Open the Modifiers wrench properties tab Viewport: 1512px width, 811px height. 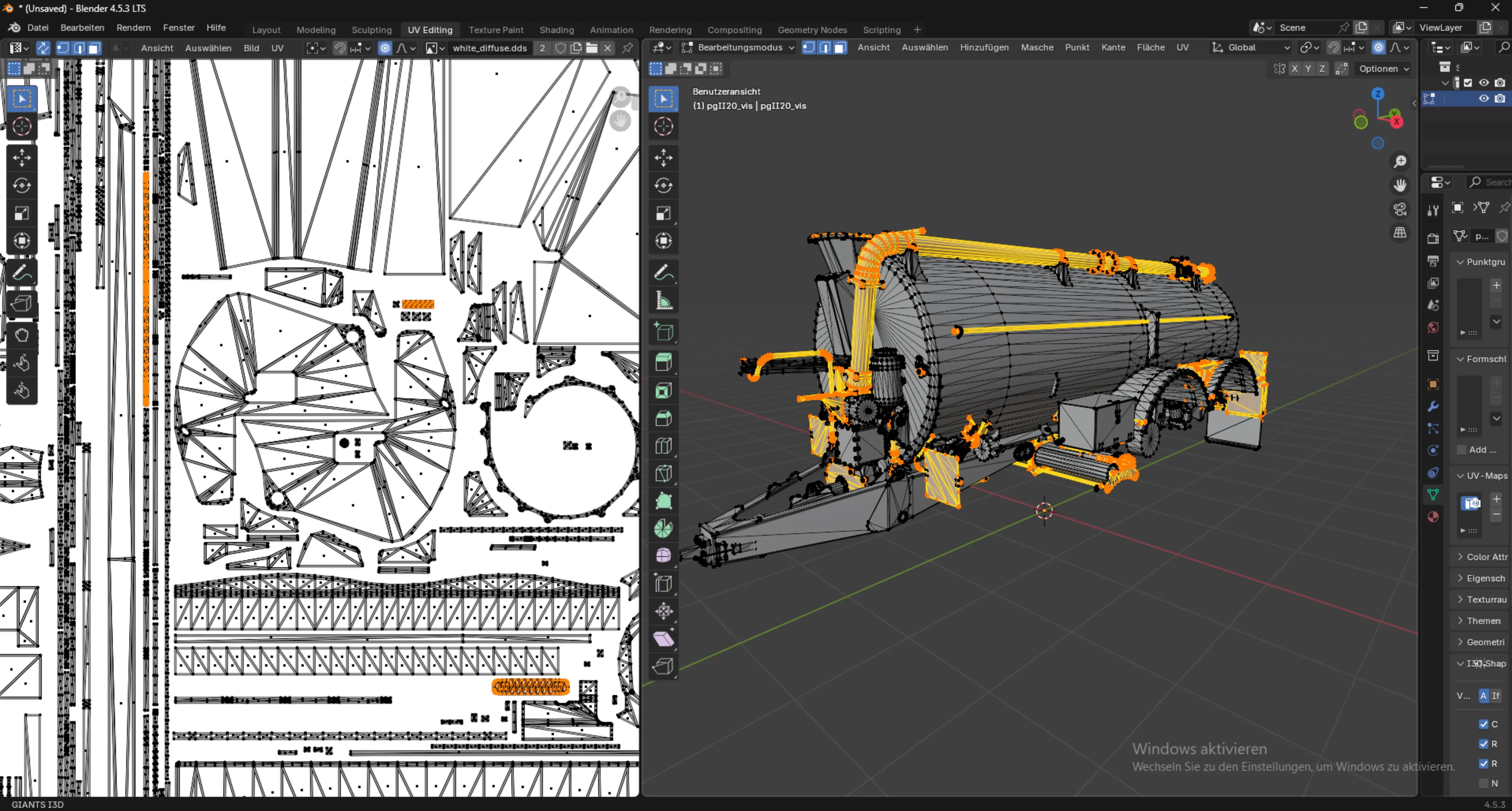point(1433,407)
